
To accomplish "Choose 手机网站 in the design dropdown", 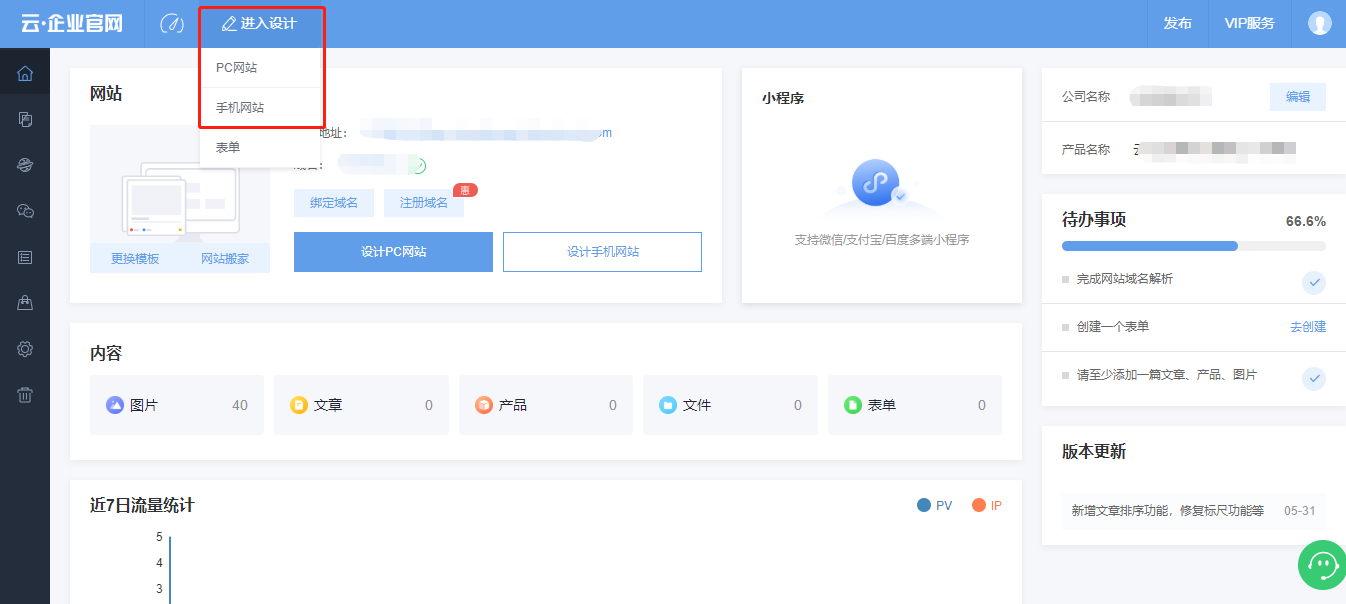I will (240, 107).
